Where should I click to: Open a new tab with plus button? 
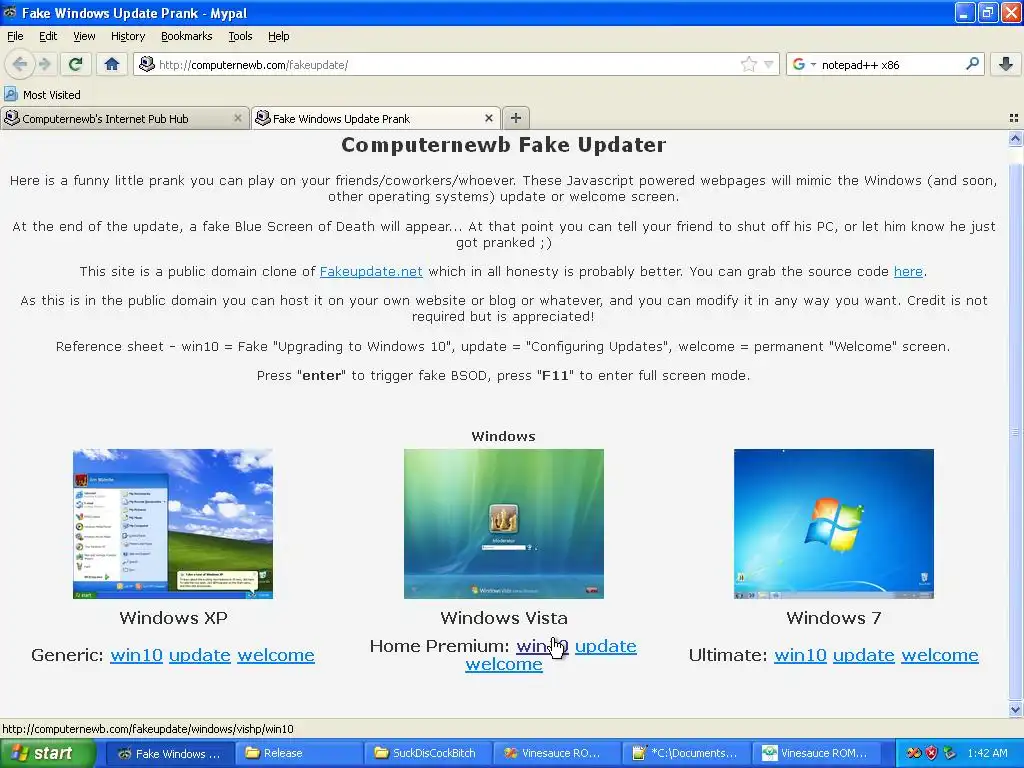515,118
